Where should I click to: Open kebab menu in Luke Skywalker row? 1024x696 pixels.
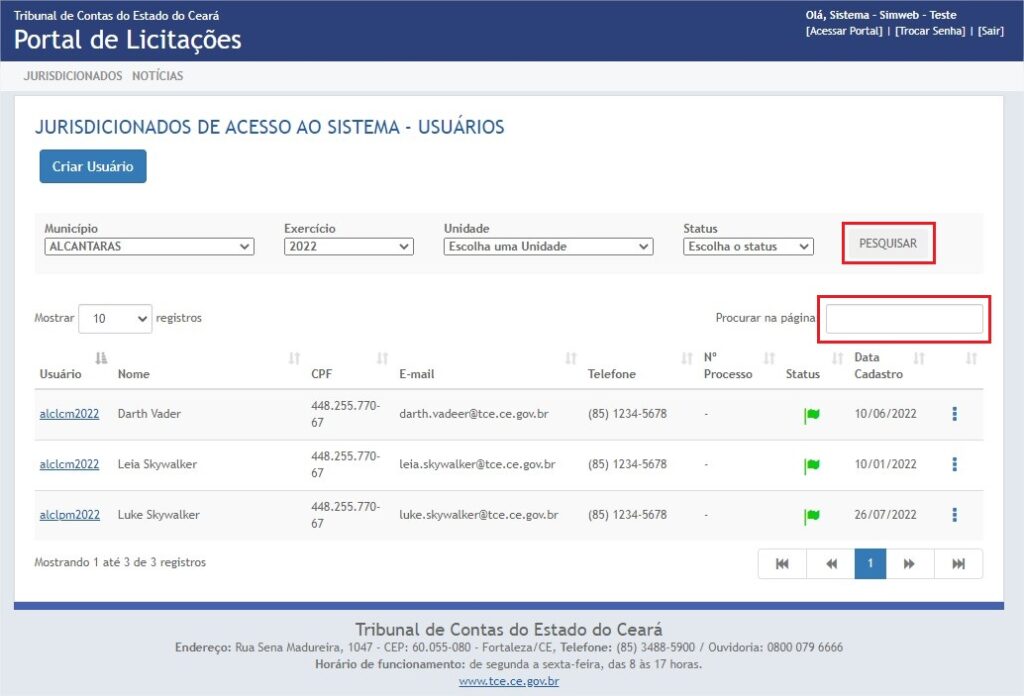click(954, 515)
